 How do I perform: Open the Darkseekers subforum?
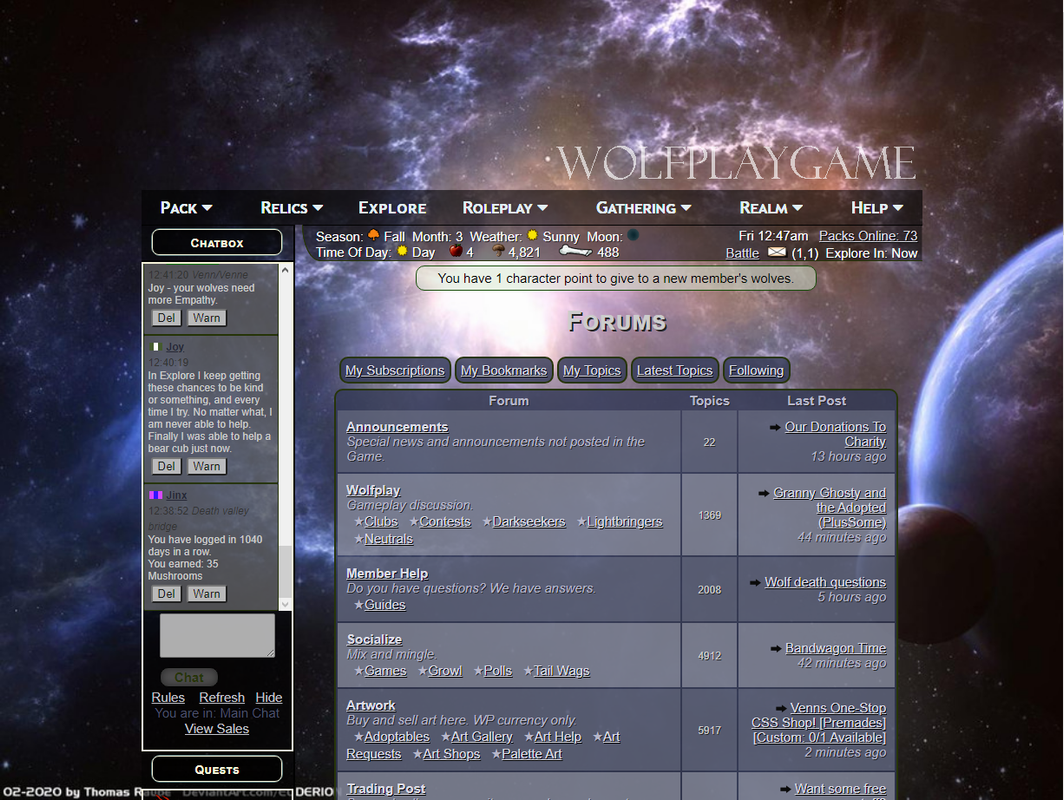(529, 522)
